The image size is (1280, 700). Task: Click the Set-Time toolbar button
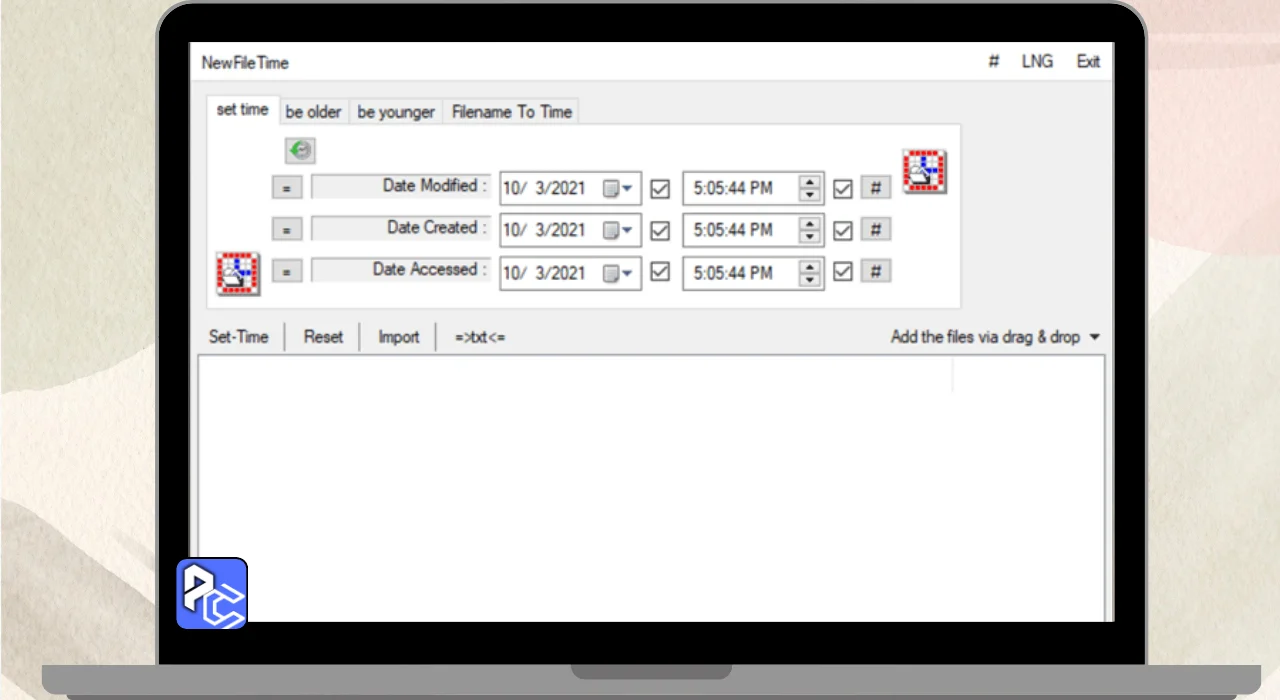click(x=239, y=337)
